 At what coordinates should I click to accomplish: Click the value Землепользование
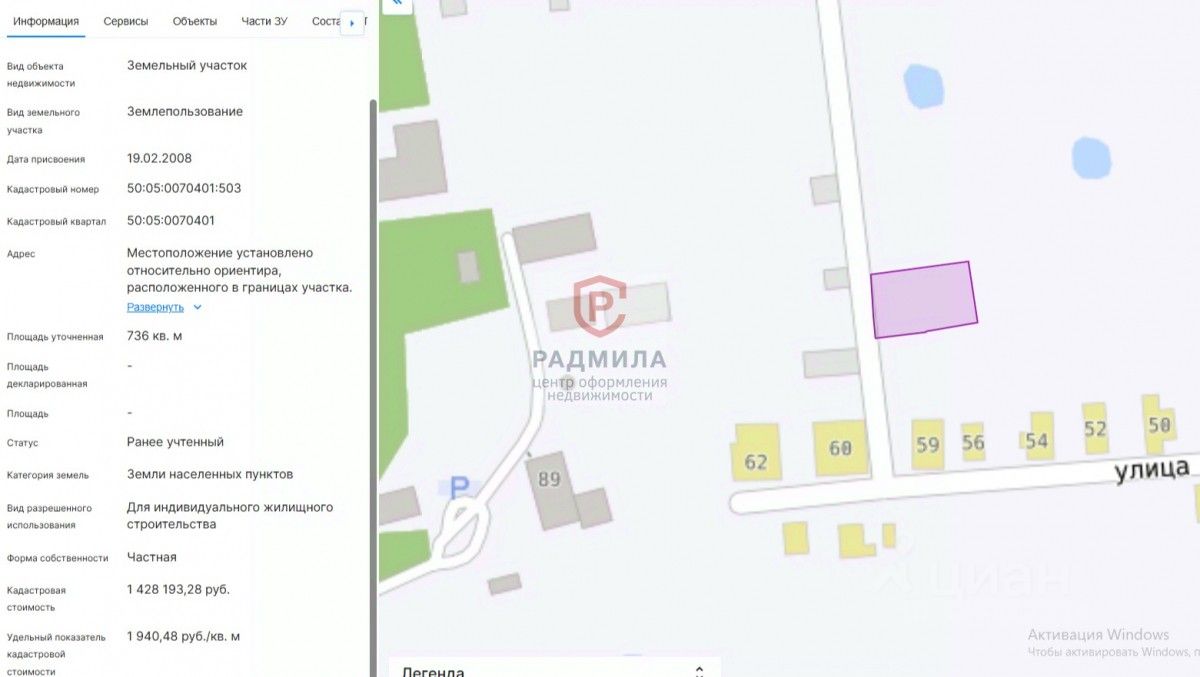(185, 111)
